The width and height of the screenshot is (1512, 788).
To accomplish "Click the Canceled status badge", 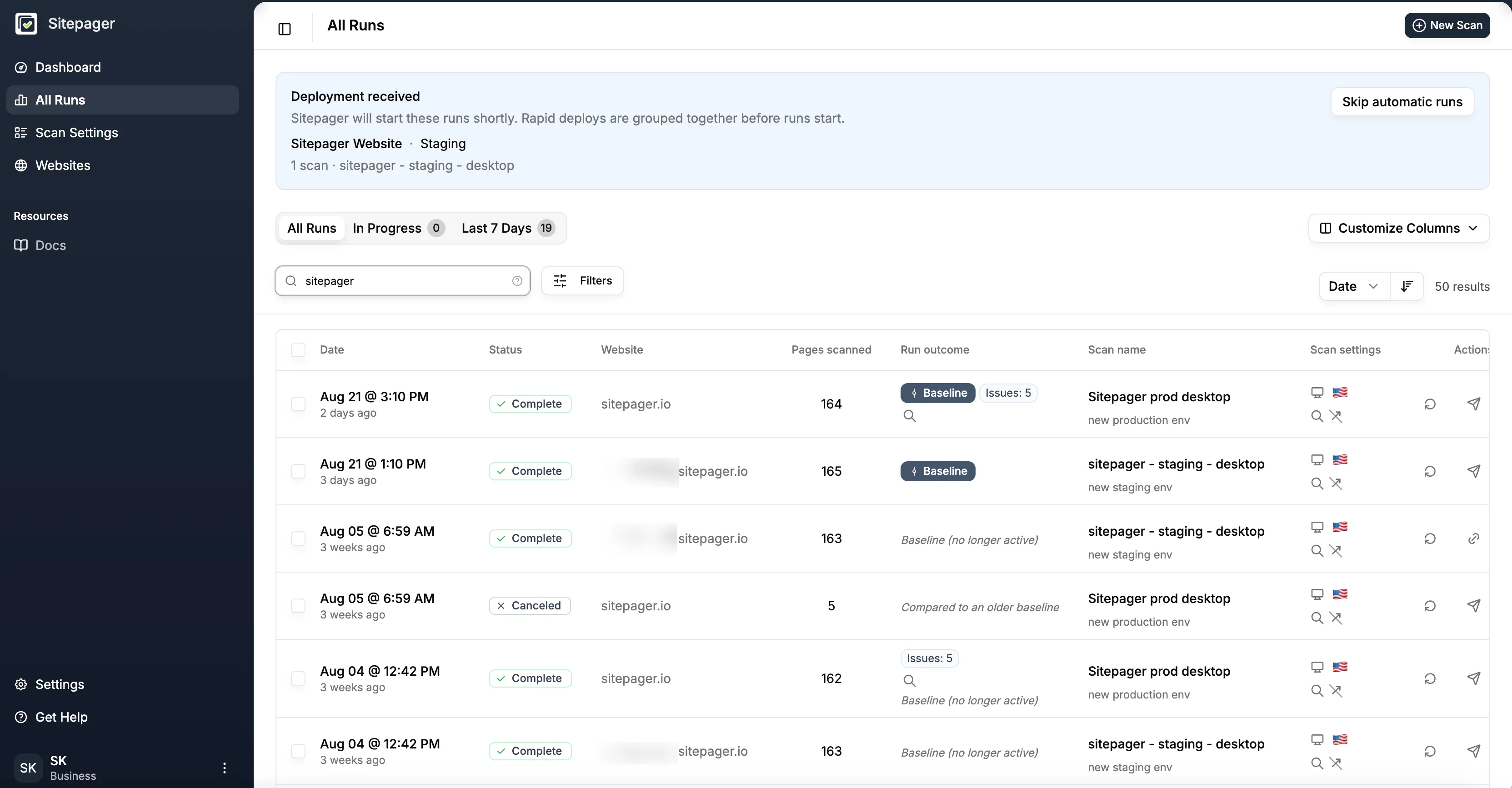I will tap(530, 605).
